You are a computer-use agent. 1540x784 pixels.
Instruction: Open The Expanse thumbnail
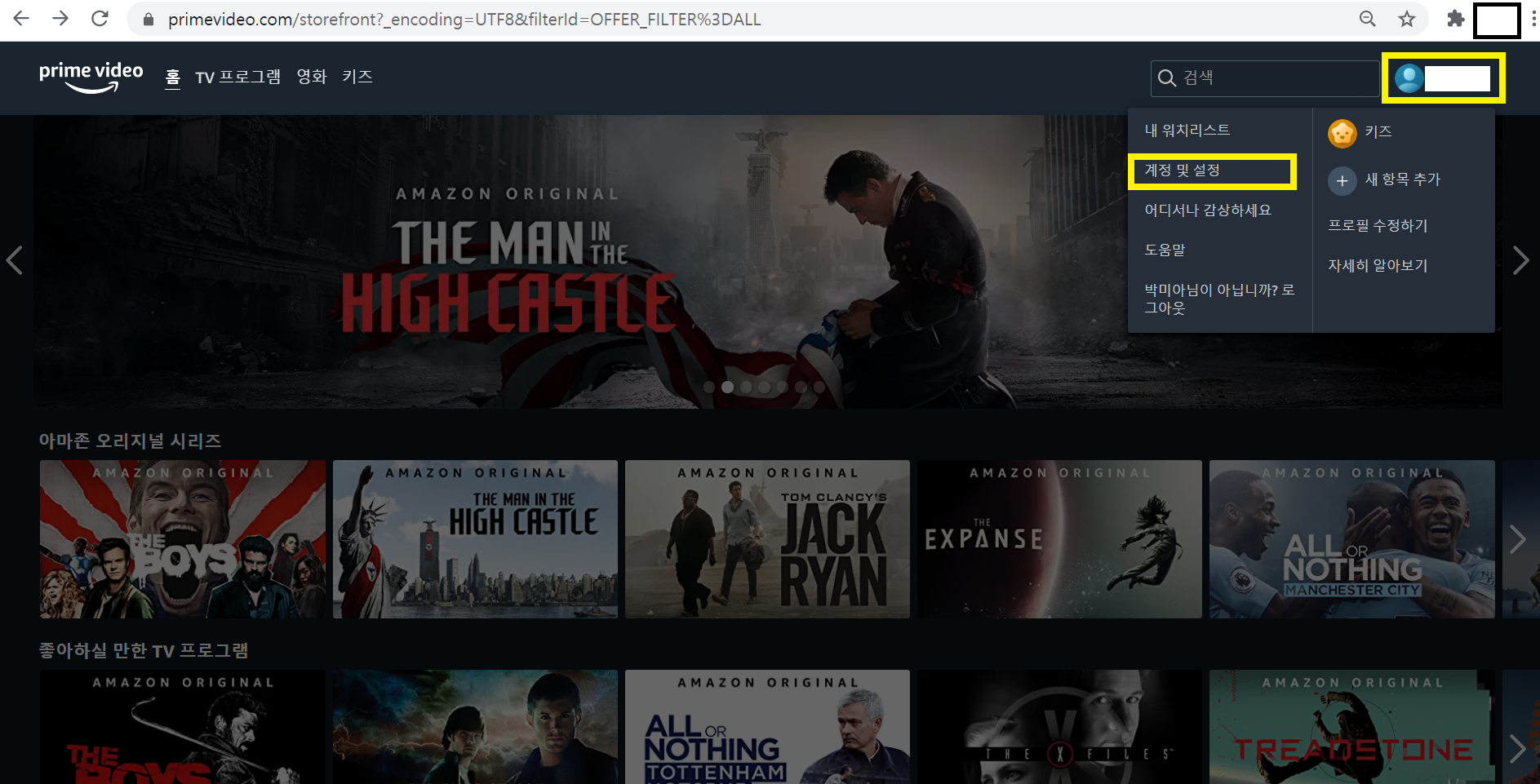(1059, 539)
